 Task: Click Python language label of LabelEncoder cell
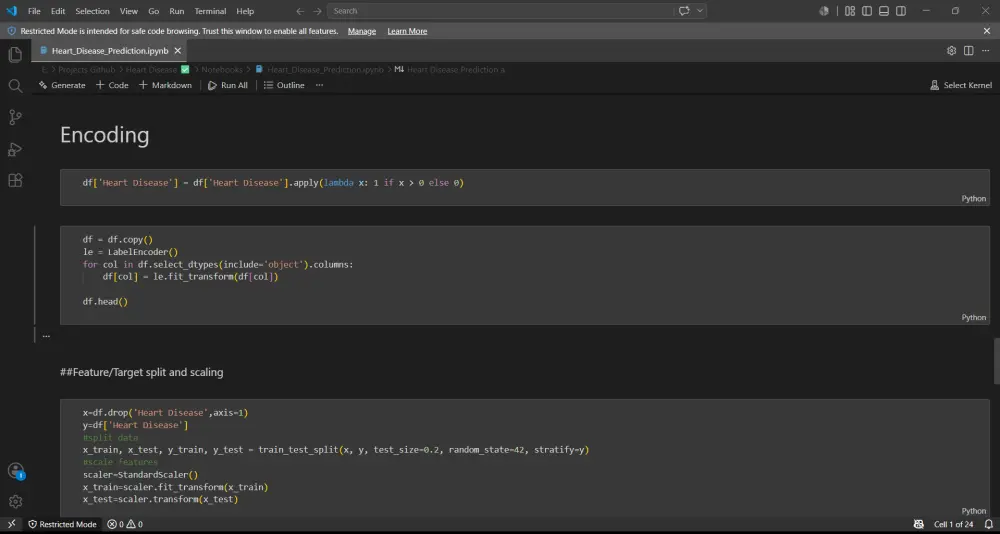point(973,317)
